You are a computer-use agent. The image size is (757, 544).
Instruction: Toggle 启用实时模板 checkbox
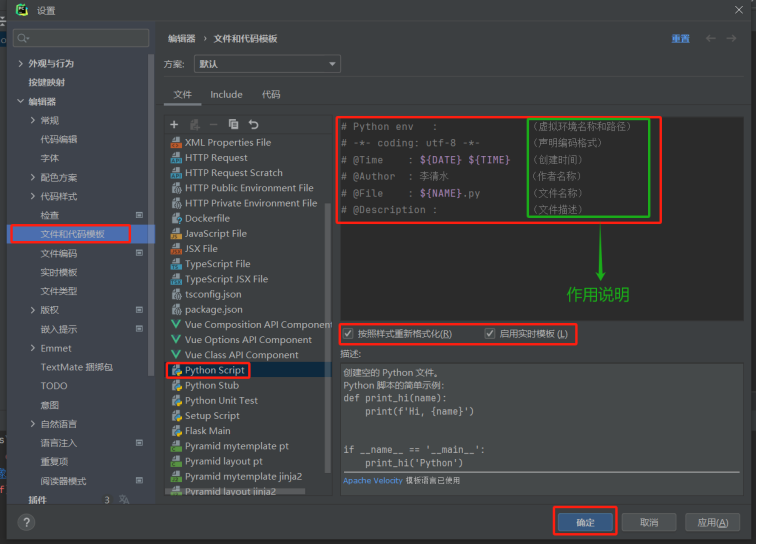(490, 333)
